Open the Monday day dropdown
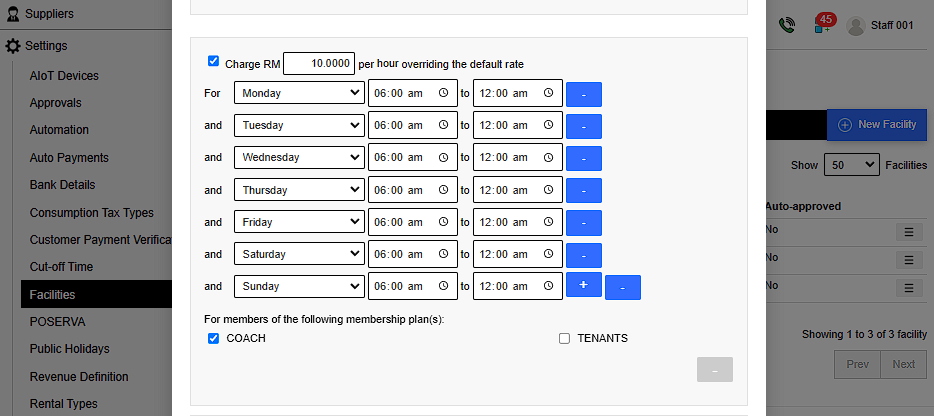The width and height of the screenshot is (934, 416). click(300, 94)
